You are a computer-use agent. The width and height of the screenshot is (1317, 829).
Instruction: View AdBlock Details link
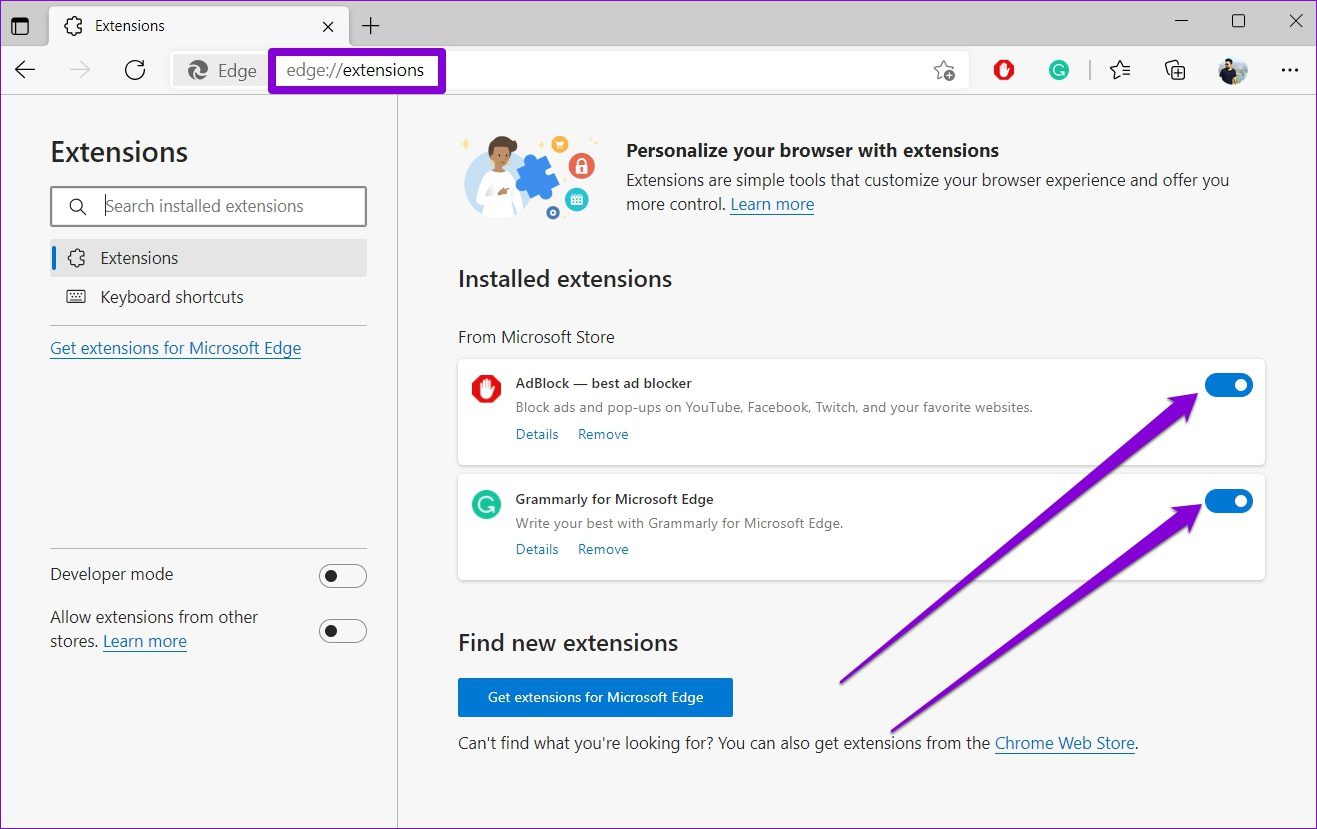click(537, 434)
